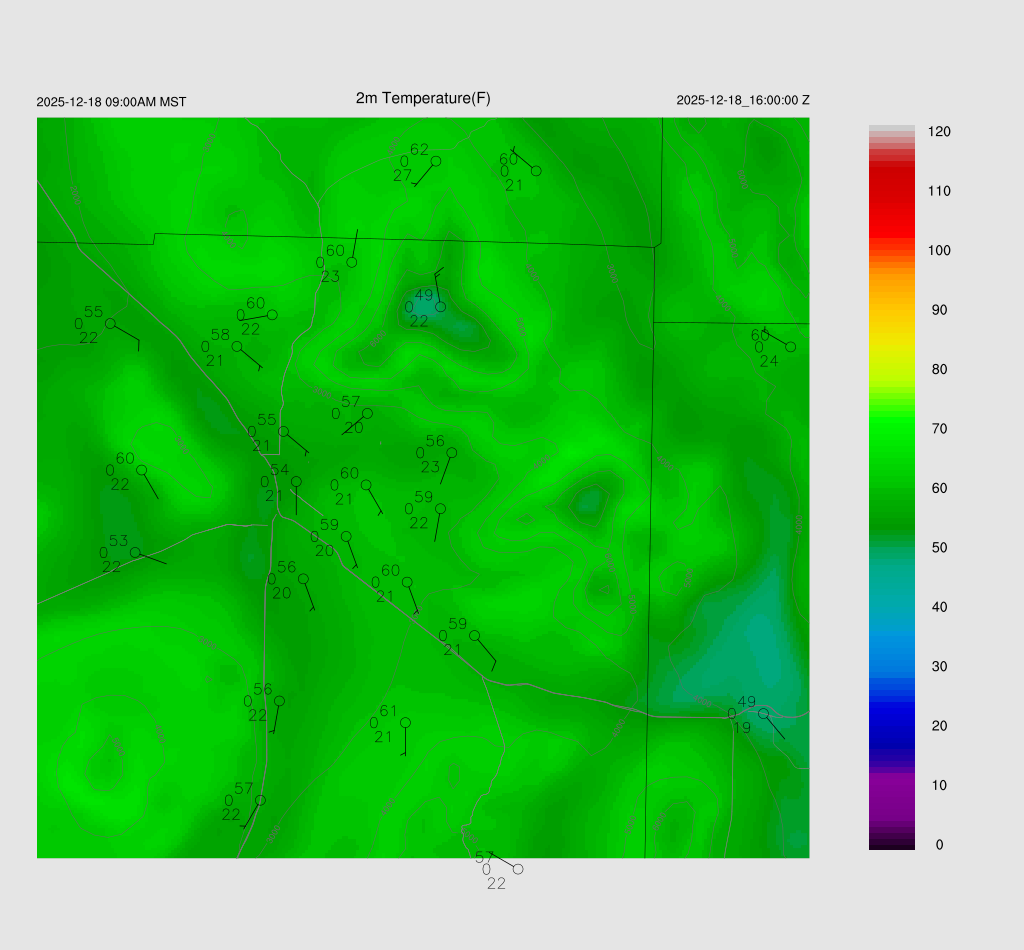Click the 60 degree station with dewpoint 23
The image size is (1024, 950).
coord(352,262)
